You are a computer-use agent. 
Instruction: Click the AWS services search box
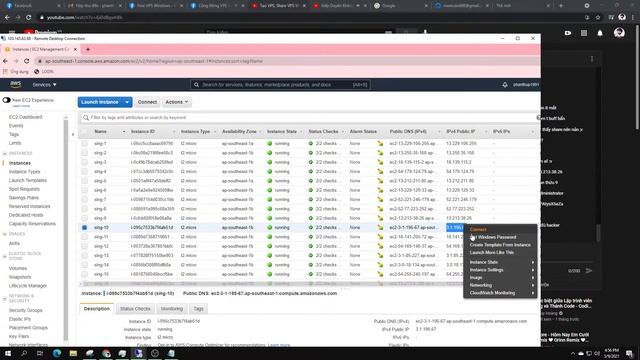point(280,84)
